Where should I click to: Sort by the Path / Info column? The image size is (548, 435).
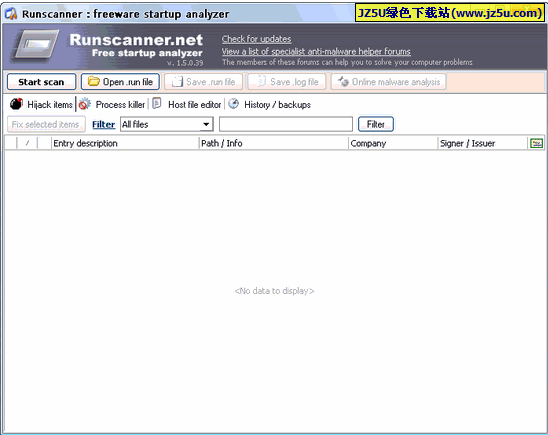pyautogui.click(x=274, y=143)
